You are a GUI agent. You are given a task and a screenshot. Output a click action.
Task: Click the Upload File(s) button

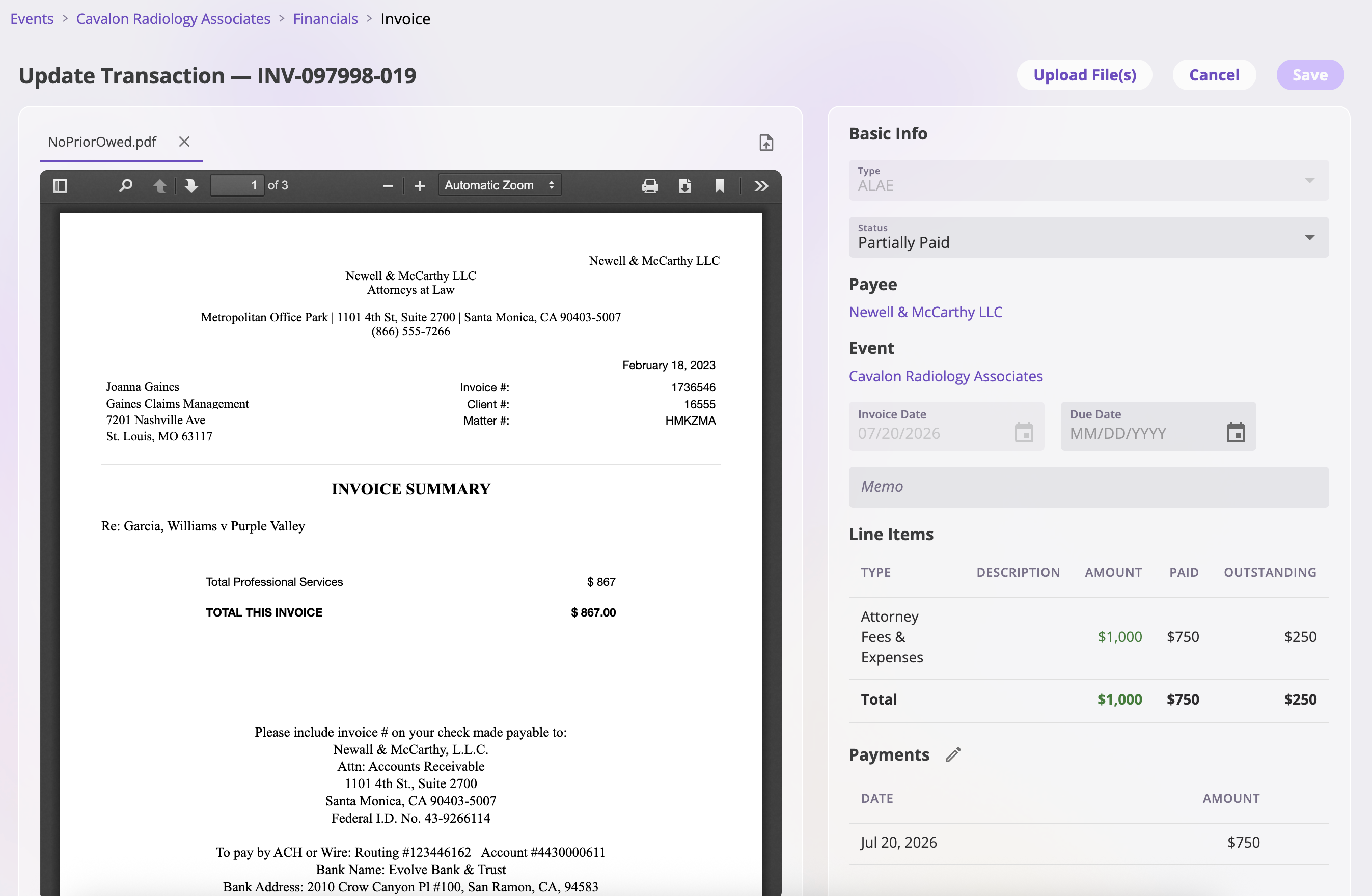pyautogui.click(x=1084, y=75)
